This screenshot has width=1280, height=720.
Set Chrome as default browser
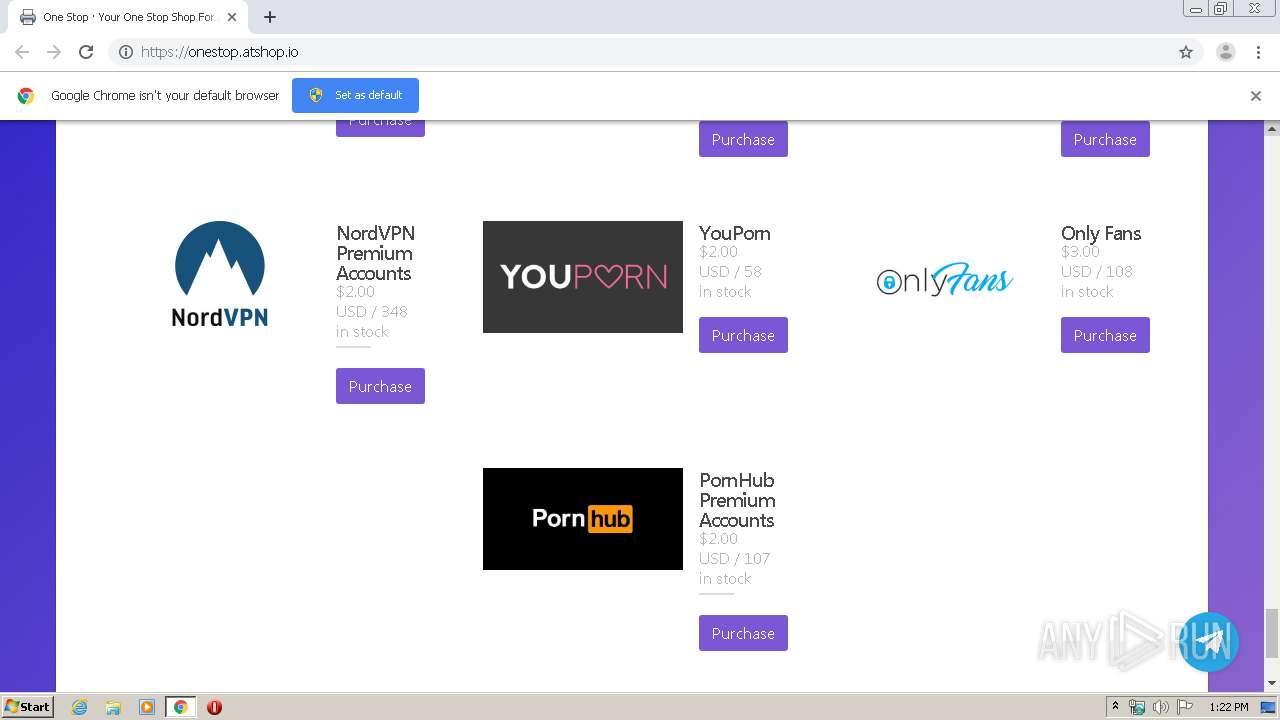point(355,95)
